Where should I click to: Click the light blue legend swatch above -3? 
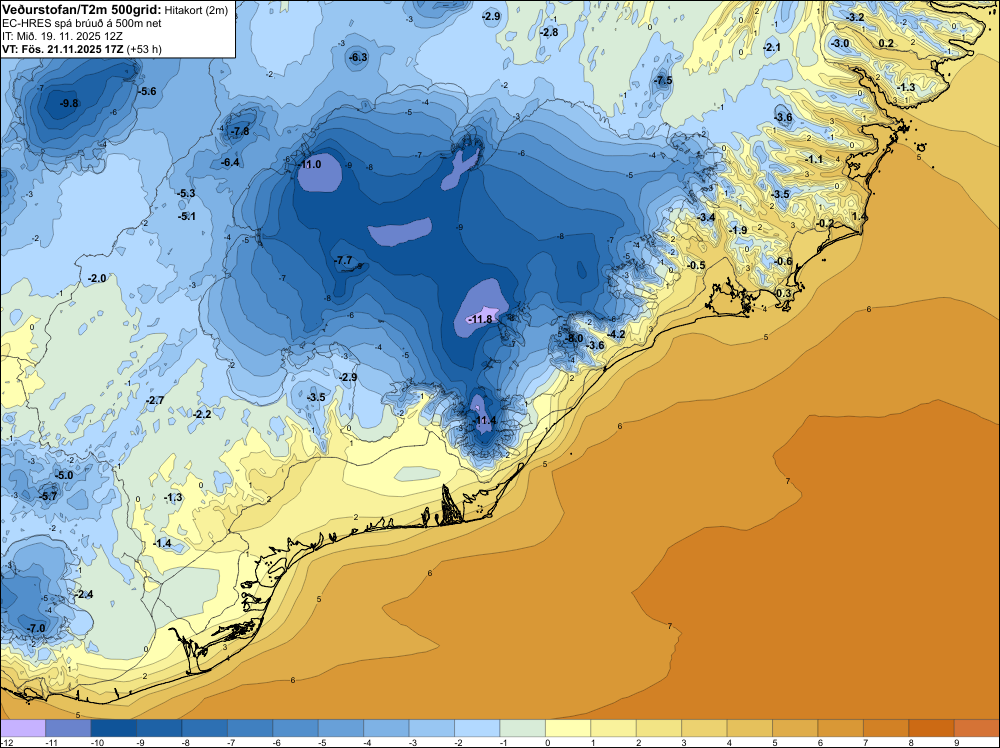(x=432, y=728)
